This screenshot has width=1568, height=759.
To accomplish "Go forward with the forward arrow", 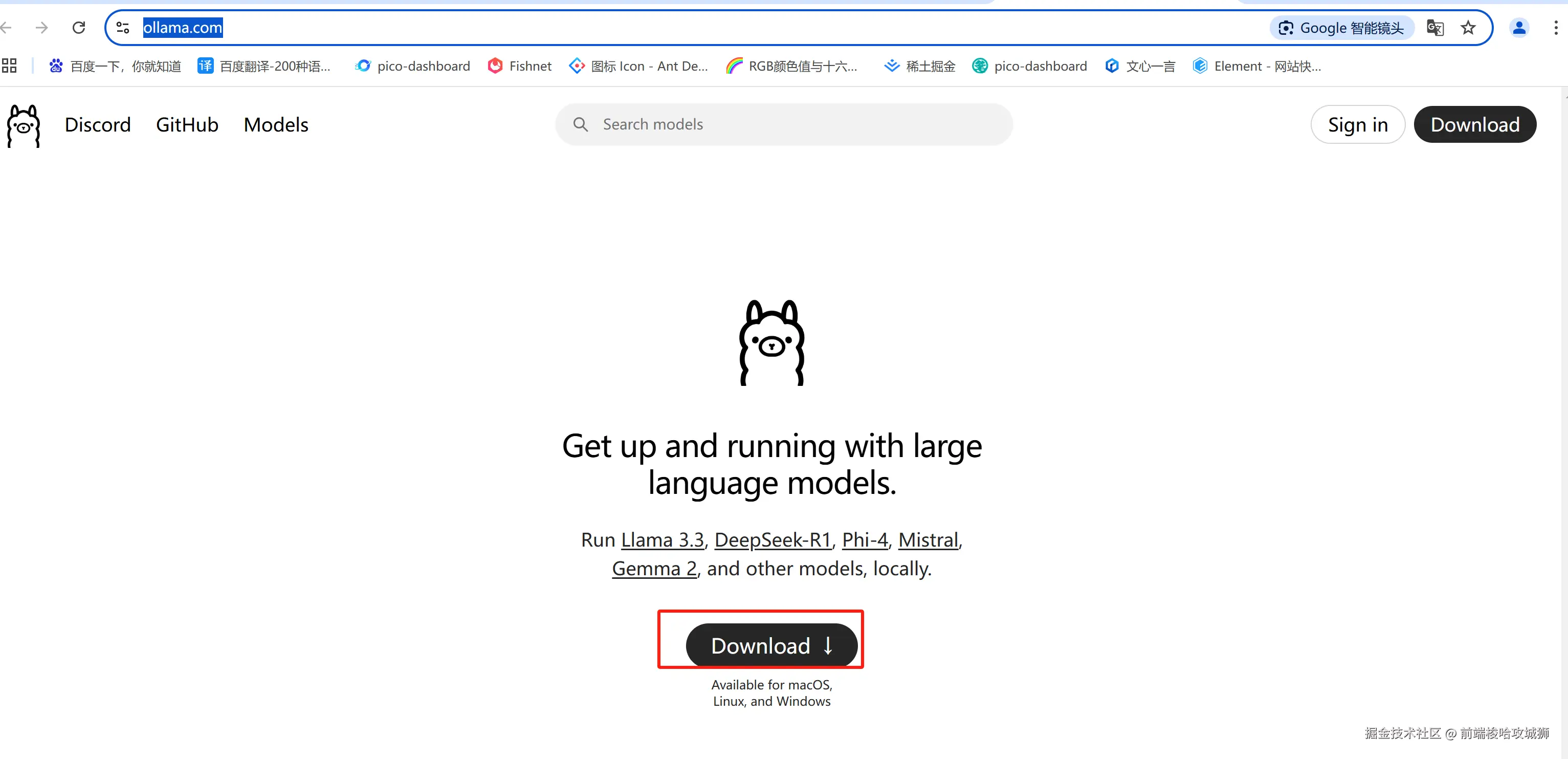I will (x=41, y=28).
